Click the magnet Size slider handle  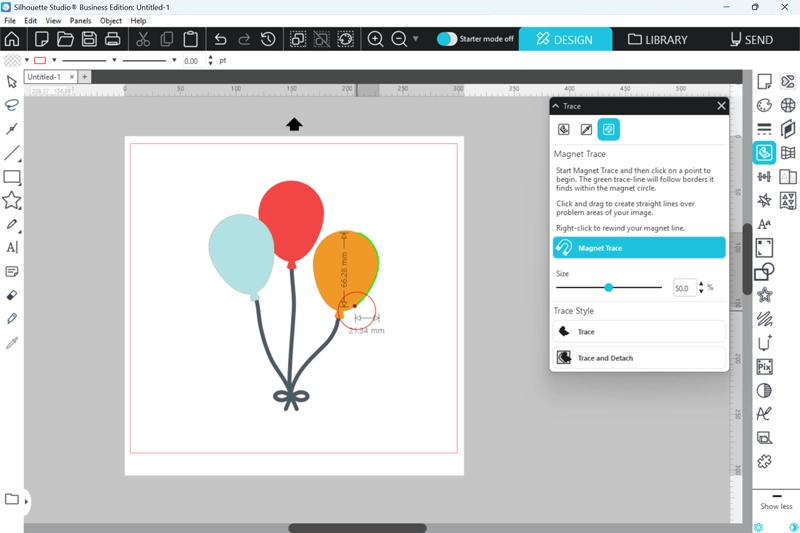(608, 288)
